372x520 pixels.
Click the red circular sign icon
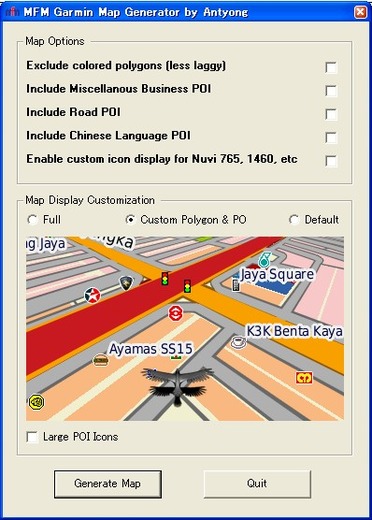tap(175, 314)
